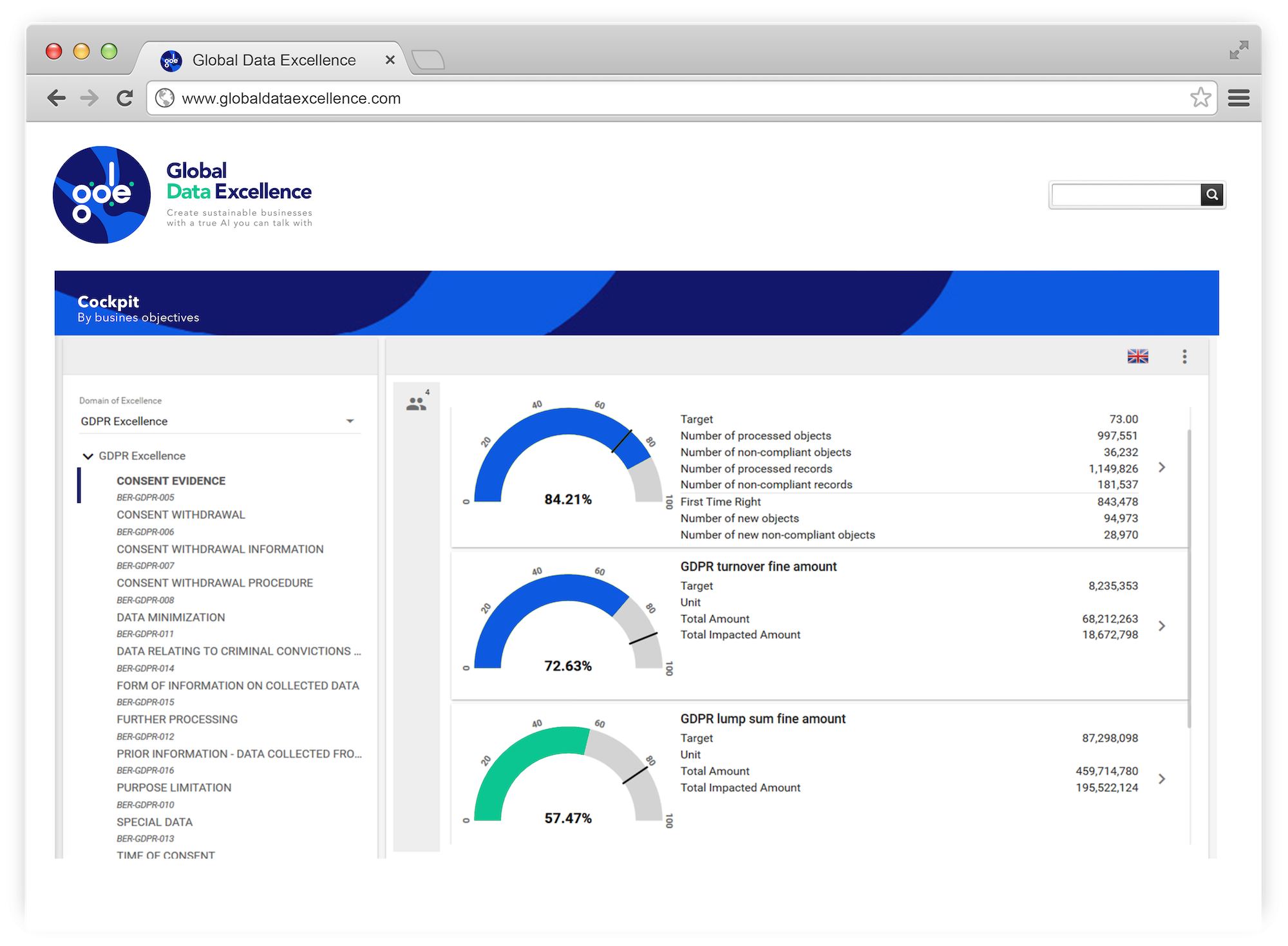The image size is (1288, 946).
Task: Expand the GDPR turnover fine amount chevron
Action: [1162, 626]
